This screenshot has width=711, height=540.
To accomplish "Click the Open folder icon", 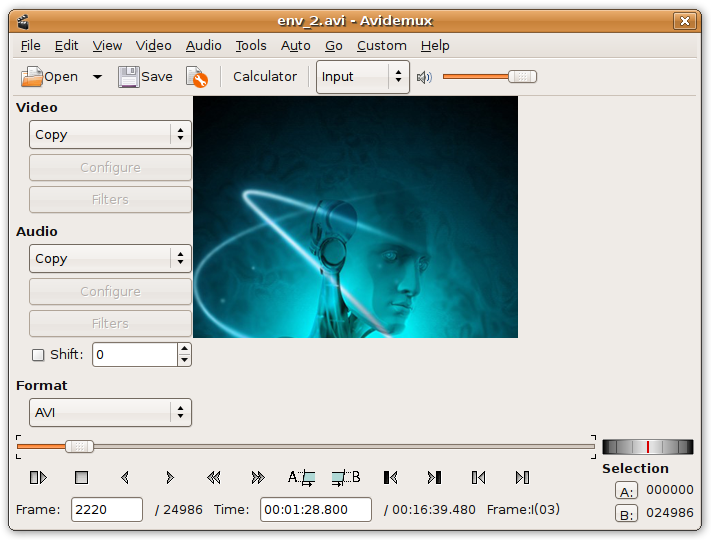I will click(32, 77).
